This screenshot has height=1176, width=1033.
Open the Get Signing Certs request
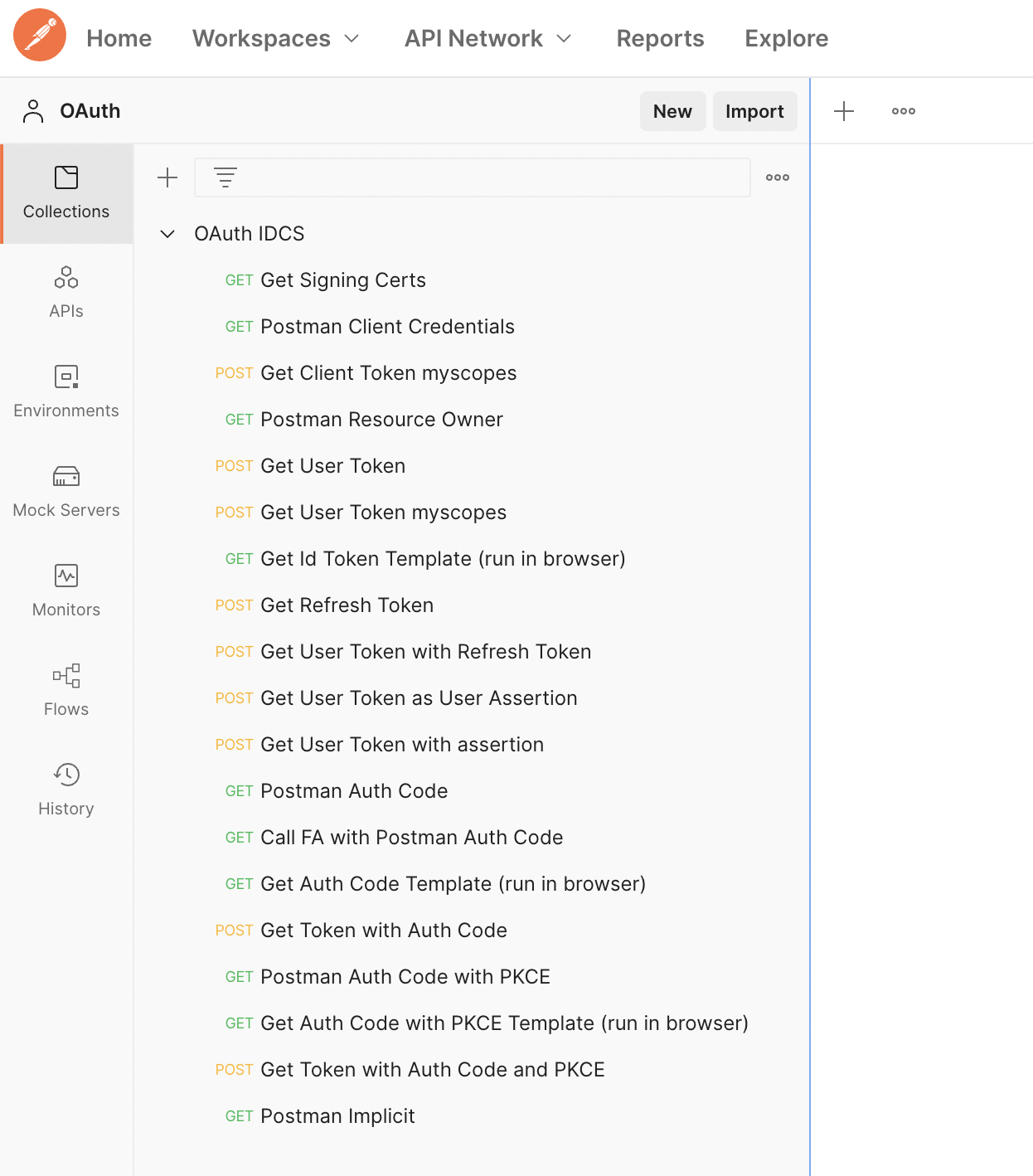click(x=342, y=279)
